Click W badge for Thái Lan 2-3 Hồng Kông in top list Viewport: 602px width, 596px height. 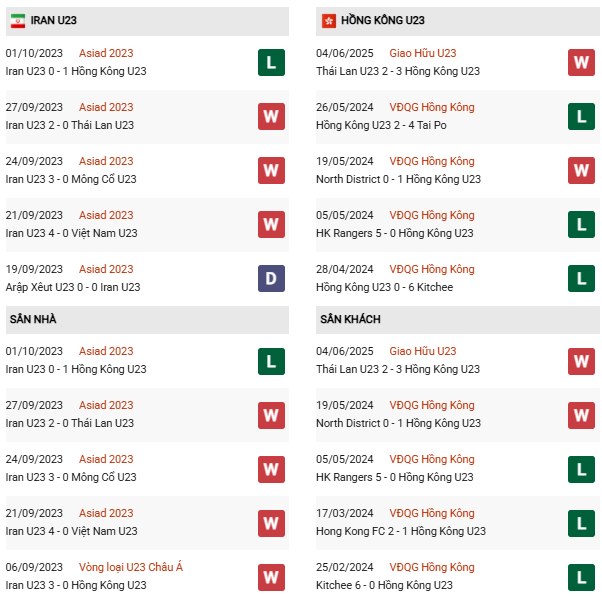click(581, 62)
